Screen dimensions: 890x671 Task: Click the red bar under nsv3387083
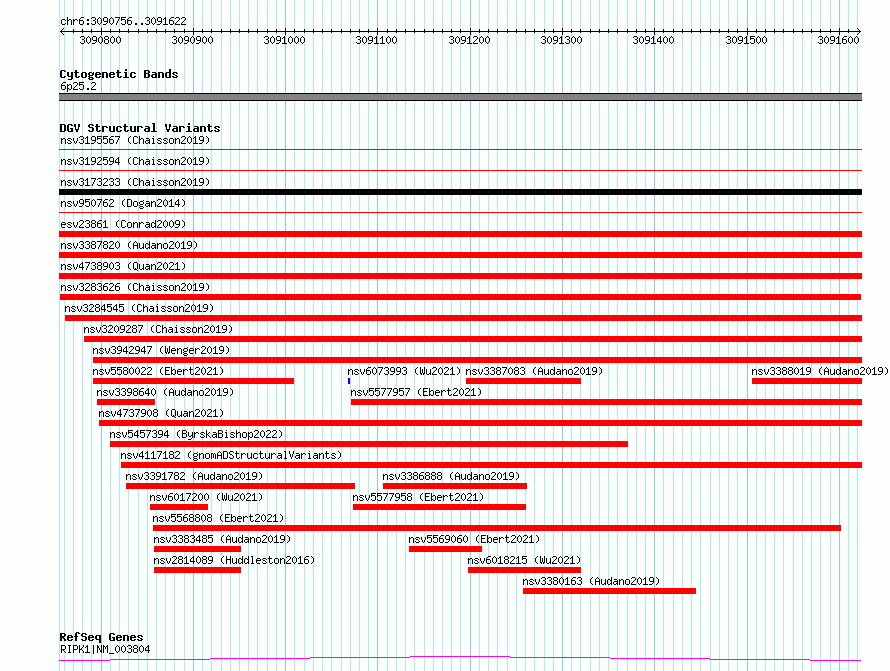(523, 381)
